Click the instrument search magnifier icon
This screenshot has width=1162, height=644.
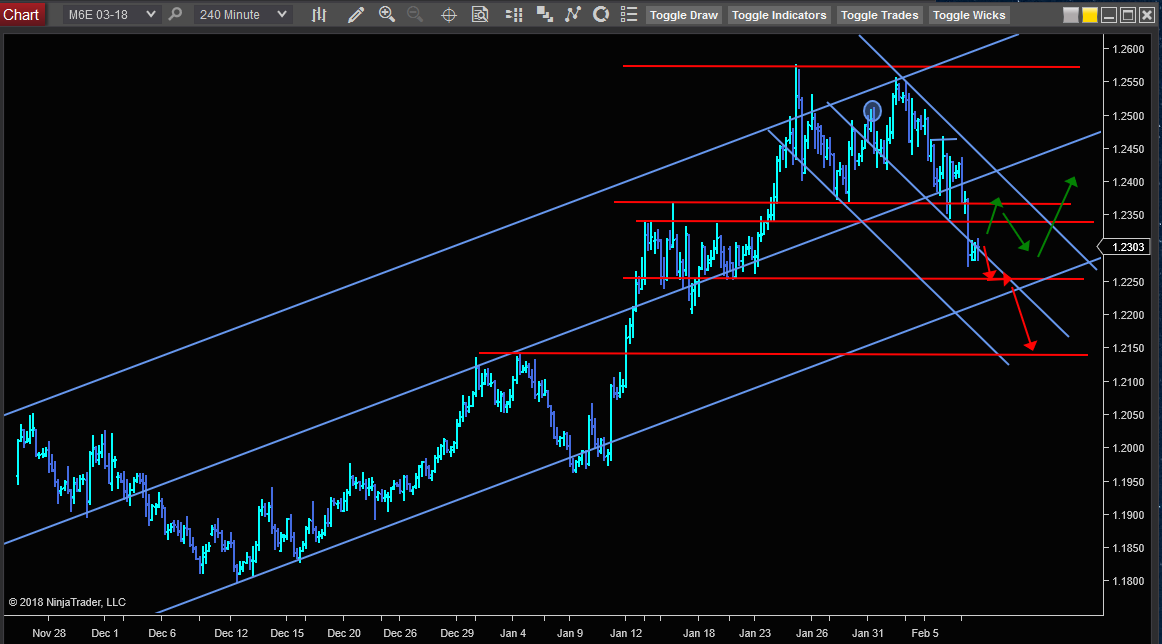pos(176,14)
